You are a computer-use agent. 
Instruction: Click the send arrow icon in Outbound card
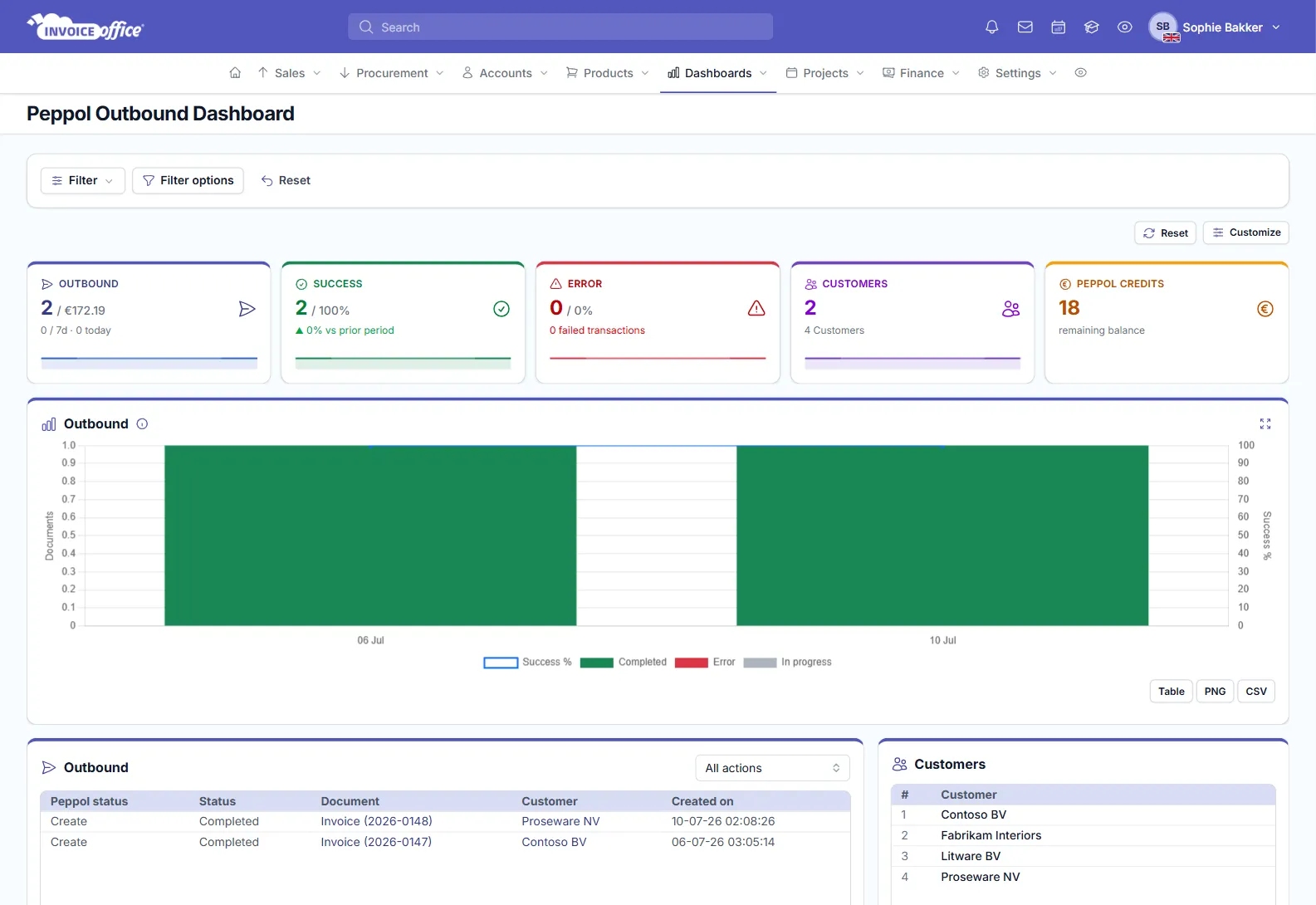coord(247,309)
